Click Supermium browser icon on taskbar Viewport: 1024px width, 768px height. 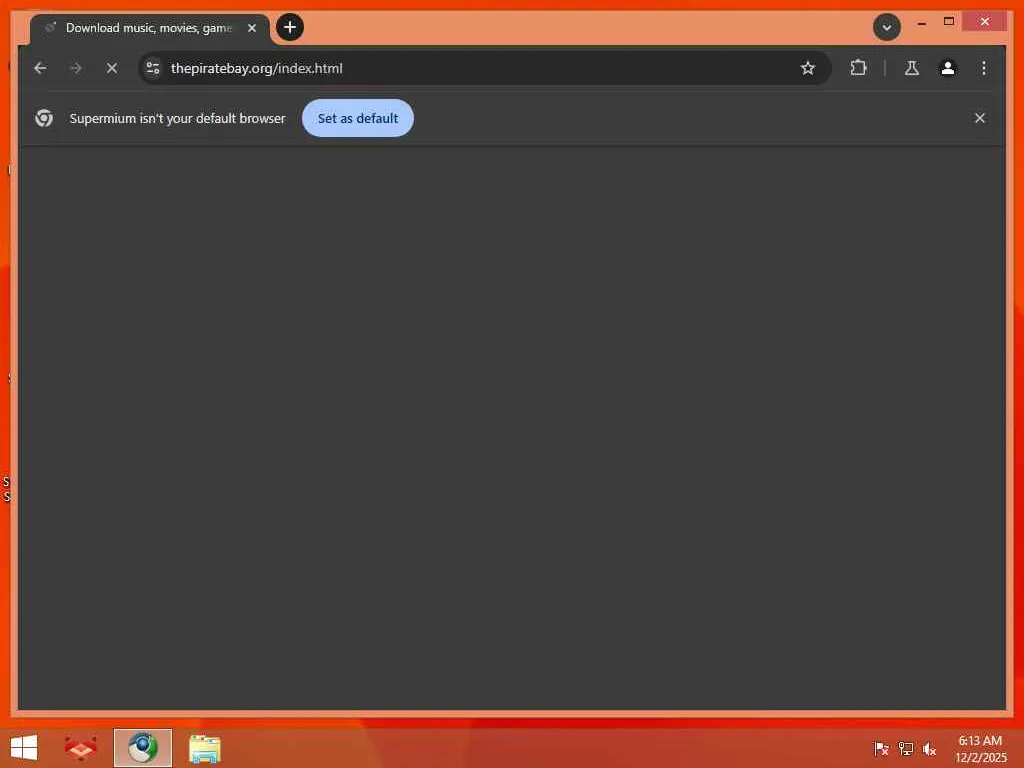142,748
